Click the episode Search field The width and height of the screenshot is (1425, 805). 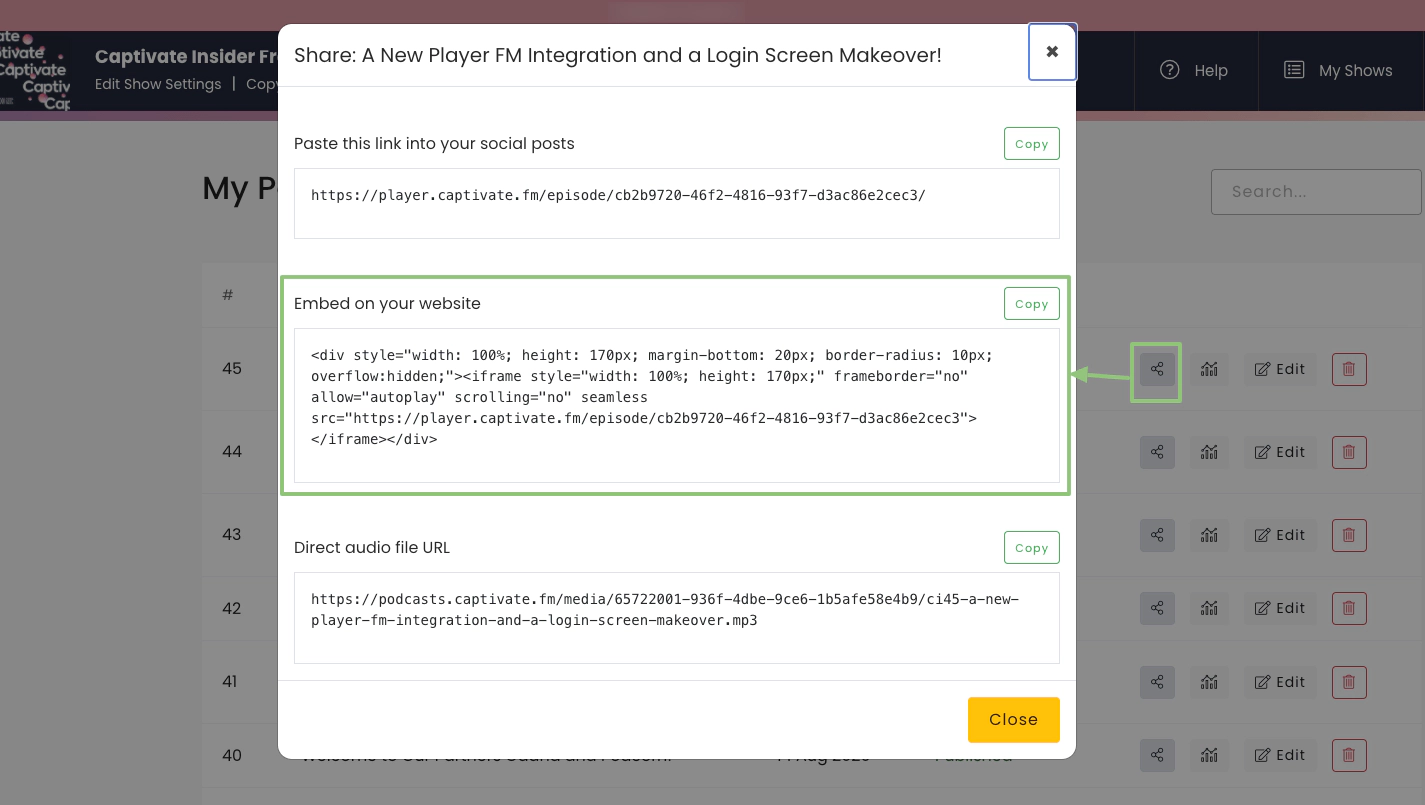click(1315, 192)
